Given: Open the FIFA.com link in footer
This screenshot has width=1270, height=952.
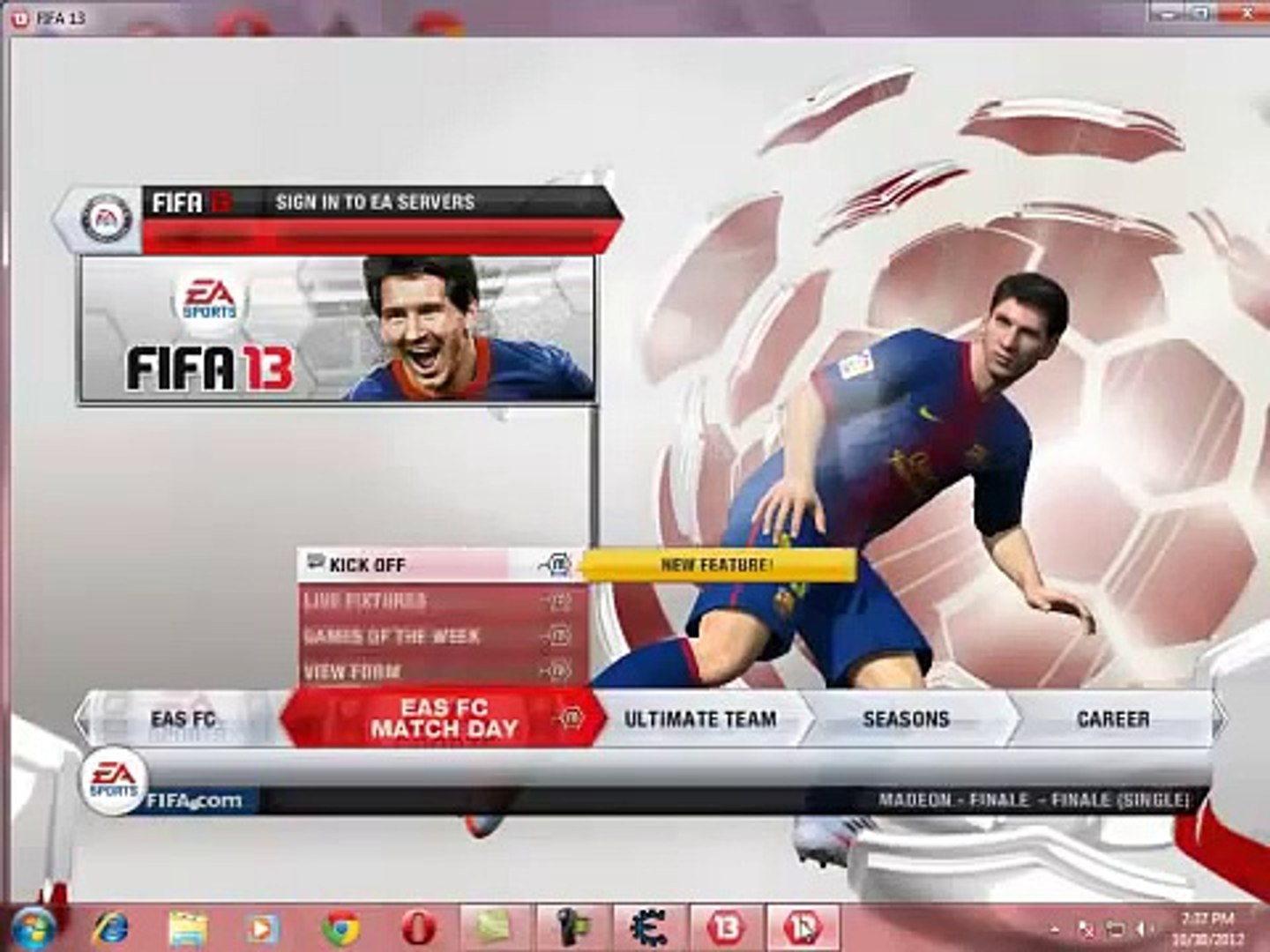Looking at the screenshot, I should (194, 800).
